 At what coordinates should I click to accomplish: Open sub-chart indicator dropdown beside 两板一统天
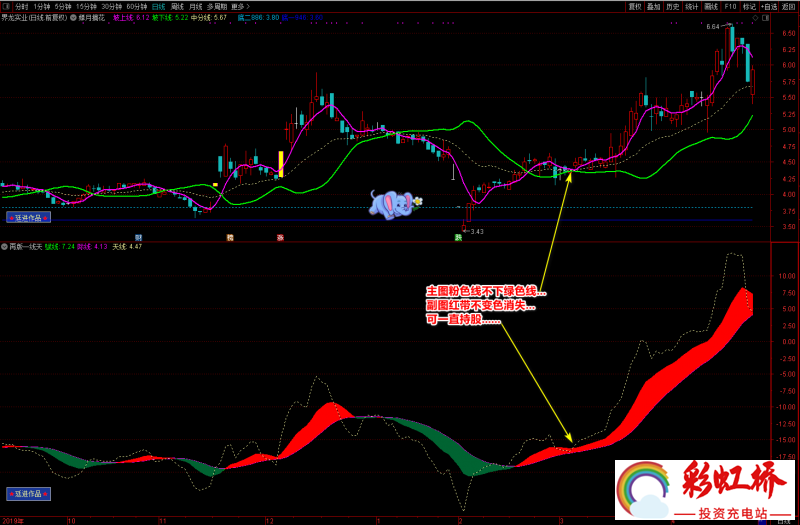click(x=4, y=246)
